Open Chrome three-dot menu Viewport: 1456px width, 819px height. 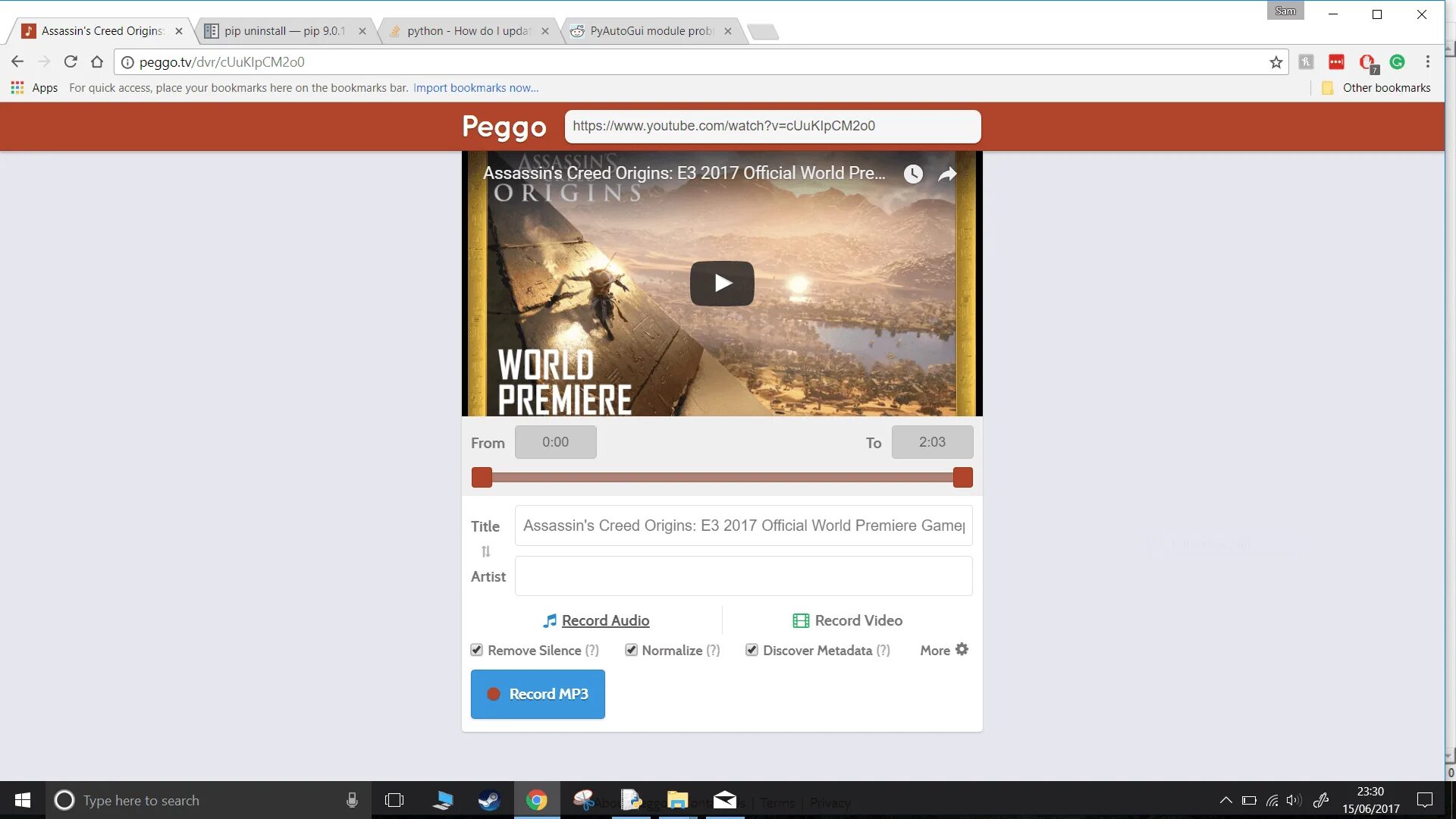tap(1427, 62)
